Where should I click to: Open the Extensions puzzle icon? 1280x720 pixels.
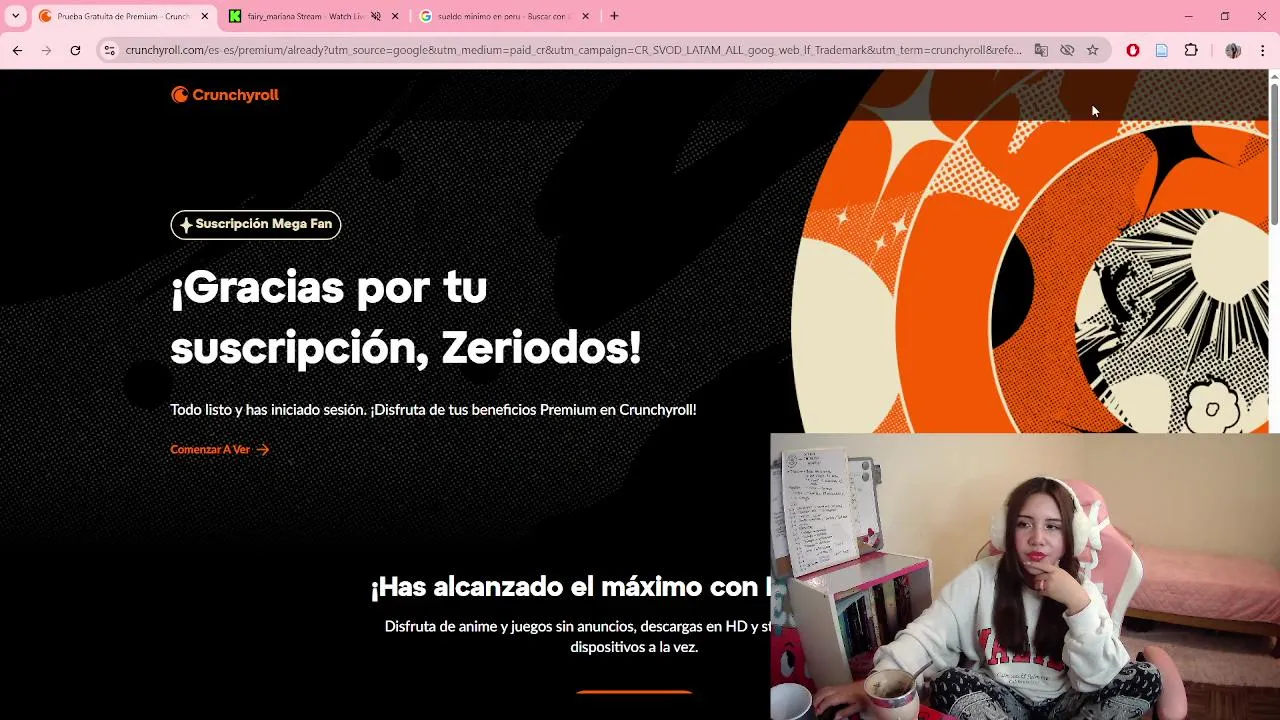(1191, 50)
